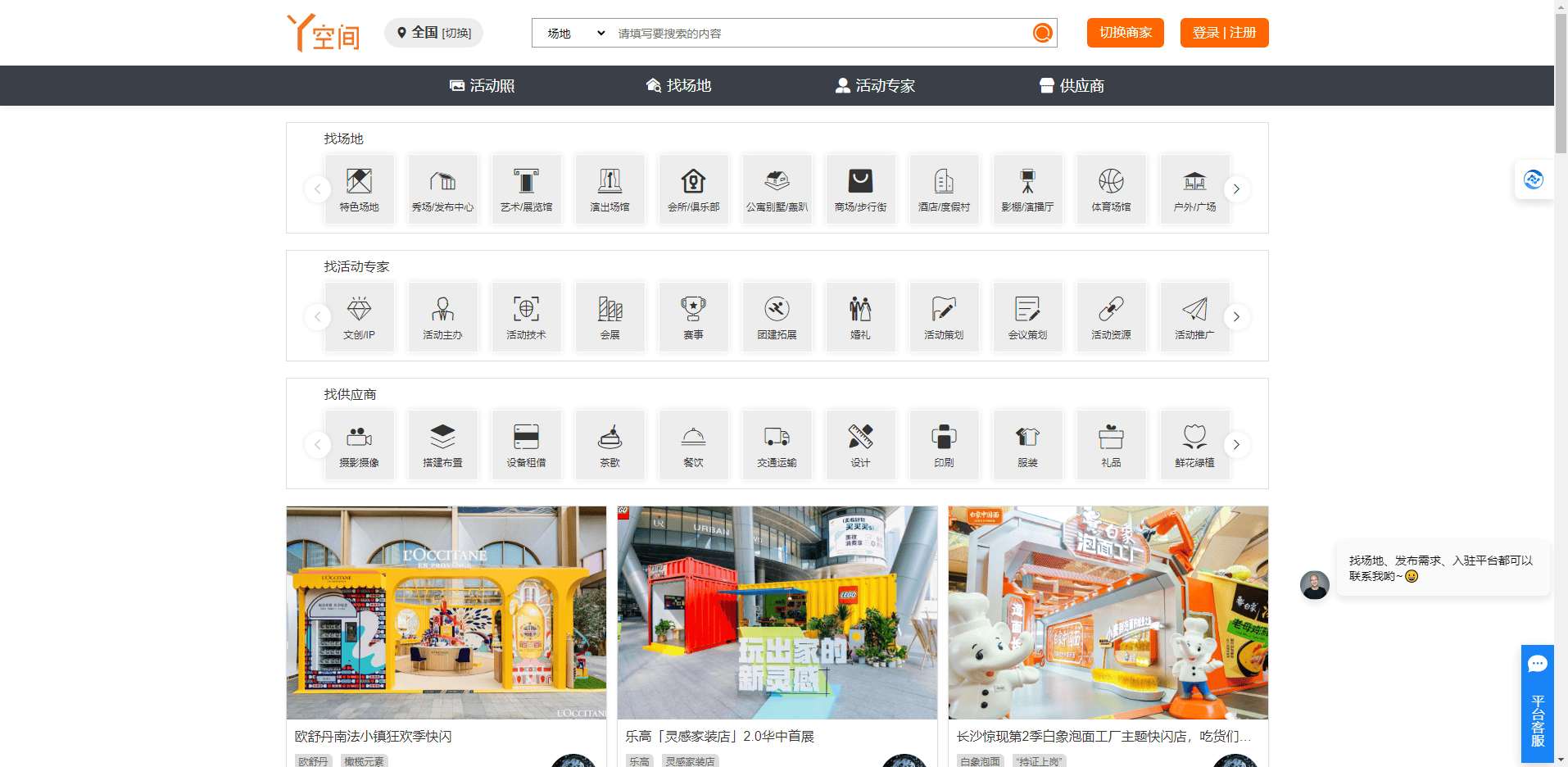Viewport: 1568px width, 767px height.
Task: Go back in 找供应商 carousel
Action: [x=317, y=445]
